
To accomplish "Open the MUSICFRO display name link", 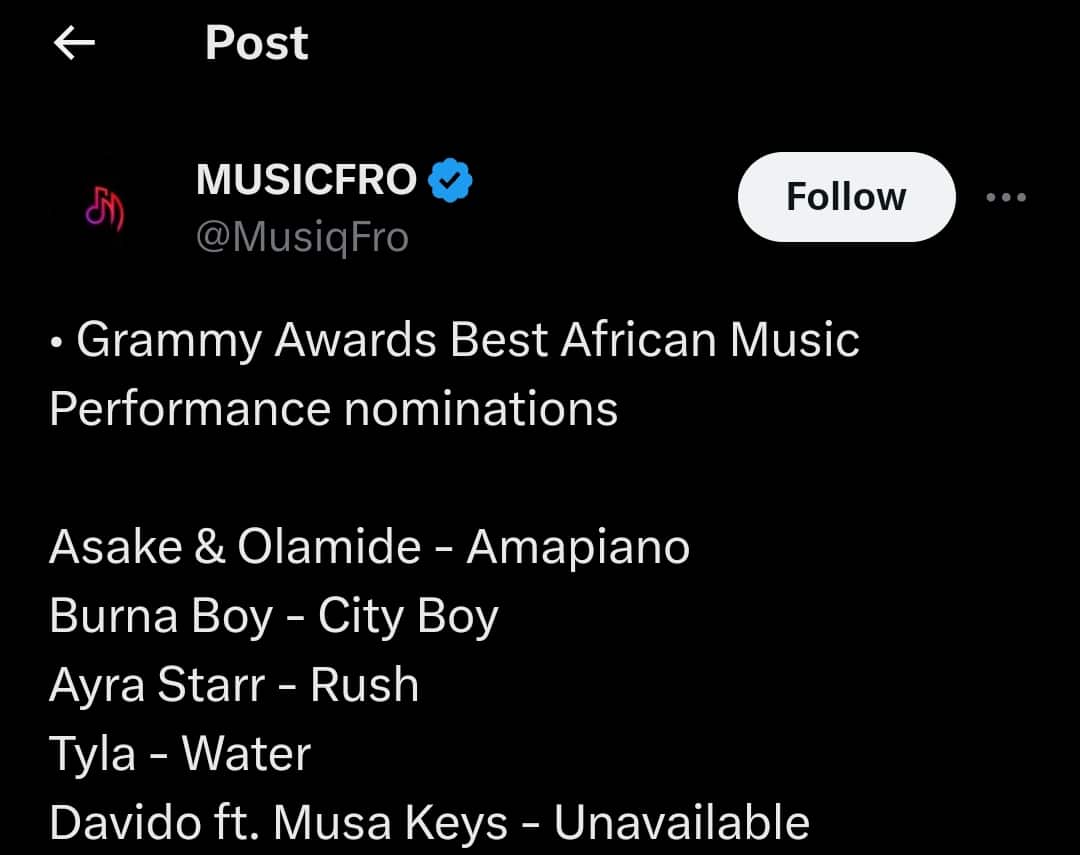I will pos(306,180).
